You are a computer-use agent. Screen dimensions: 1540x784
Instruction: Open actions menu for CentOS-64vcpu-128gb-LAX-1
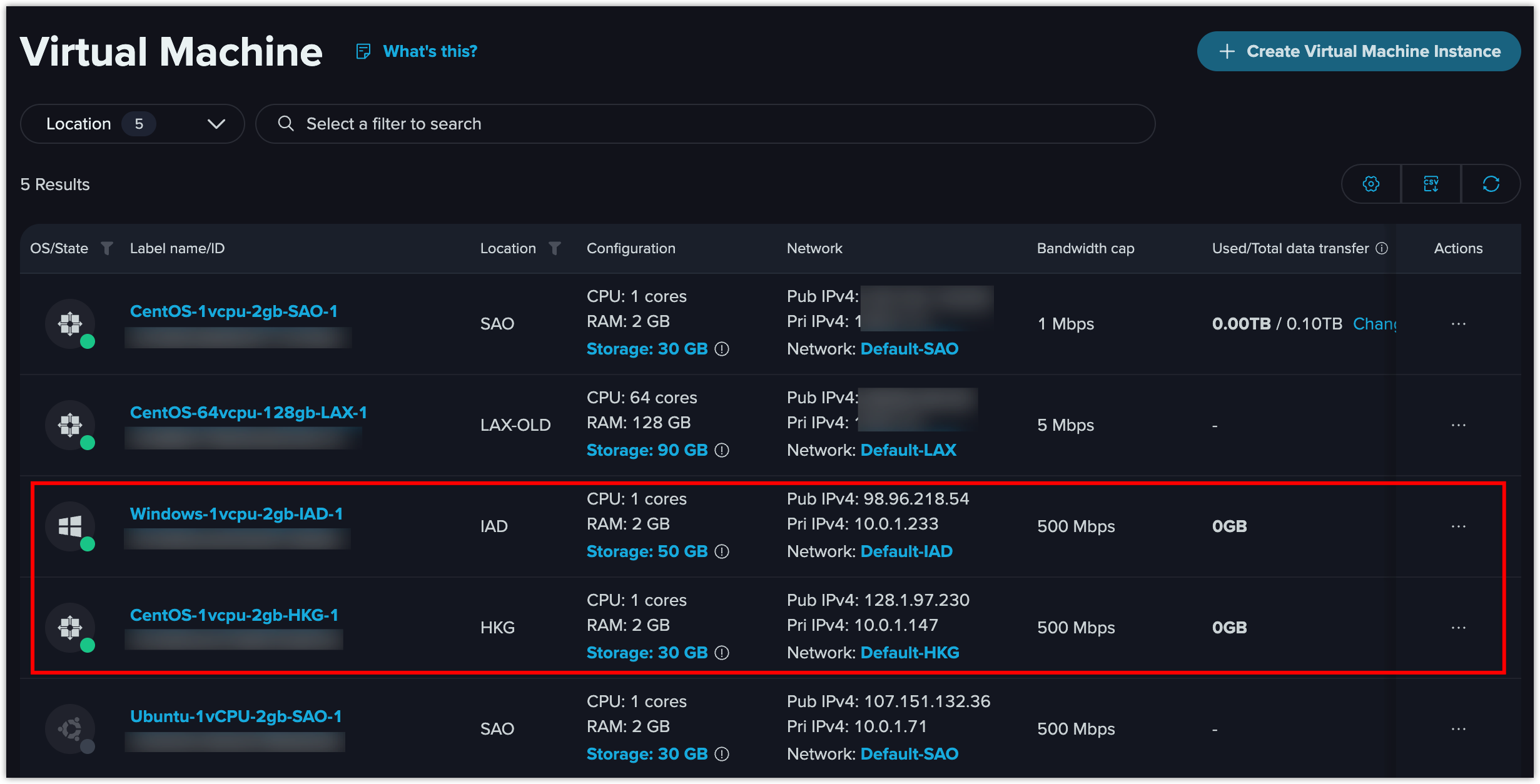click(1459, 425)
